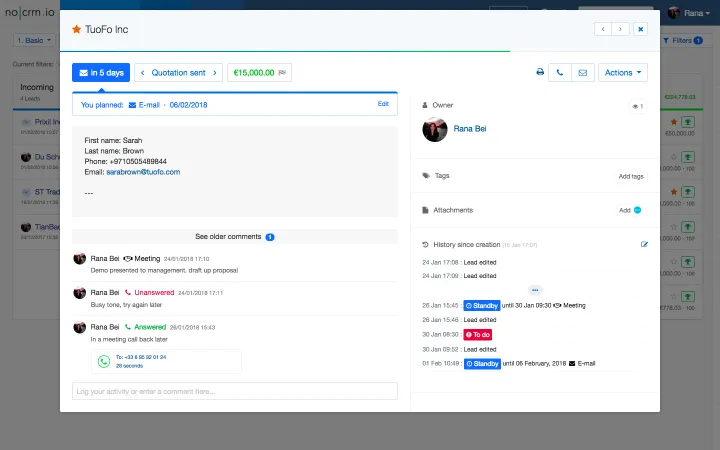Click the Attachments file icon
Viewport: 720px width, 450px height.
click(425, 210)
